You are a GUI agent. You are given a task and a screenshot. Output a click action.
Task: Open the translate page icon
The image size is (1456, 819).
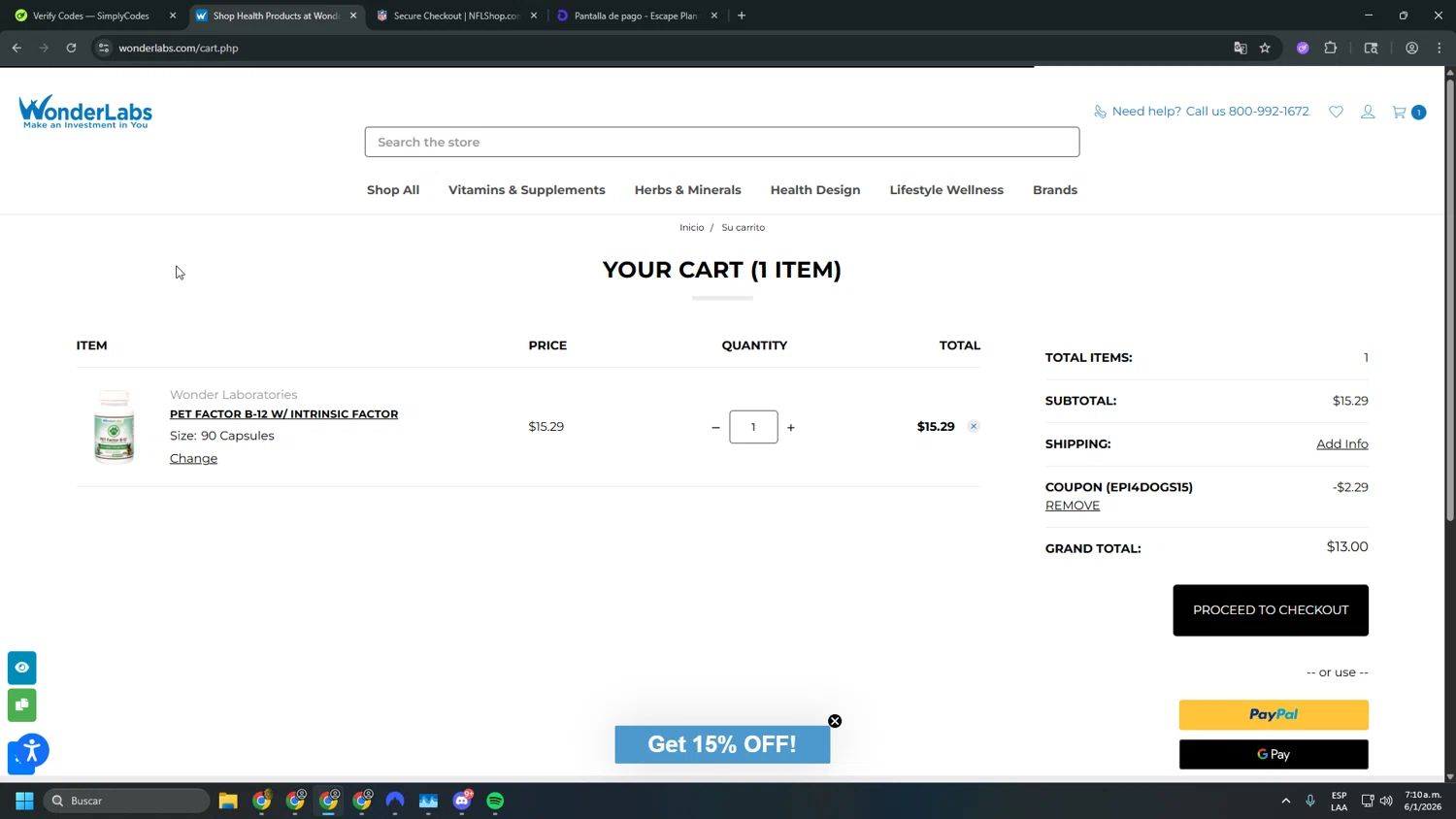tap(1240, 48)
